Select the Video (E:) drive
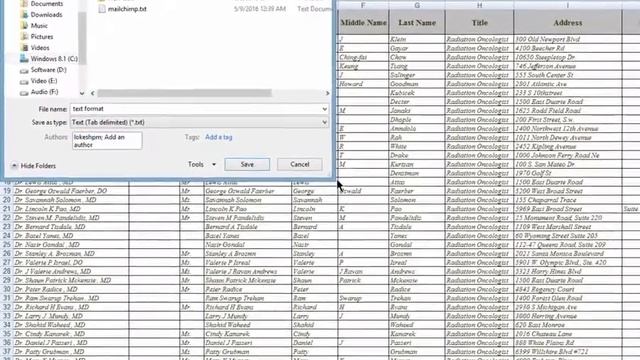 (x=44, y=81)
